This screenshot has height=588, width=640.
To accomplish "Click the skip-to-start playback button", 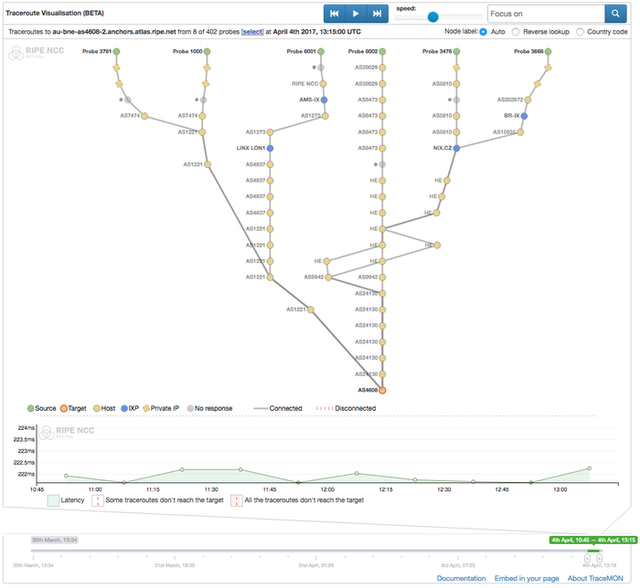I will click(x=334, y=13).
